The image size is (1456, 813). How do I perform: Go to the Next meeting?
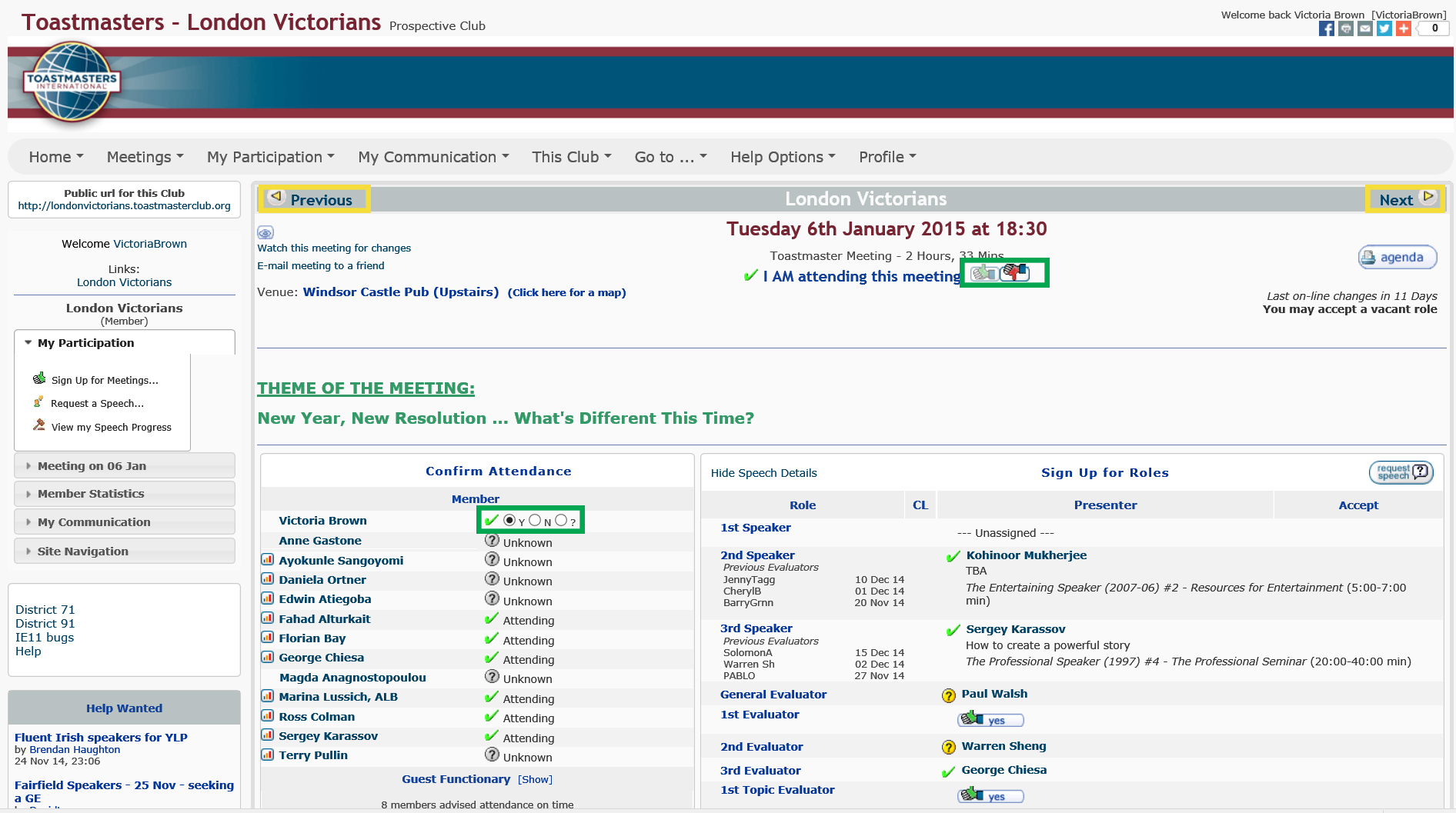(x=1405, y=199)
